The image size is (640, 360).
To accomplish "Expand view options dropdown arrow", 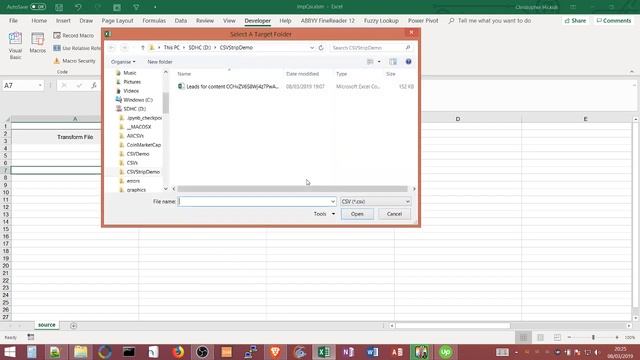I will pyautogui.click(x=379, y=62).
